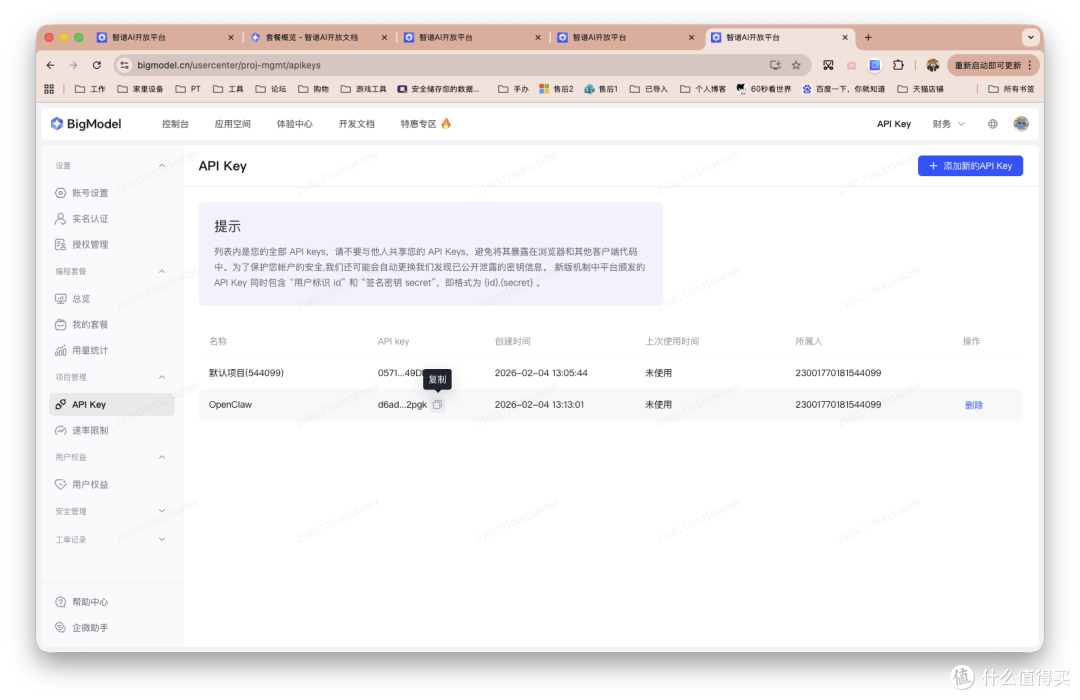Close the 套餐概览 browser tab
1080x700 pixels.
pos(384,38)
